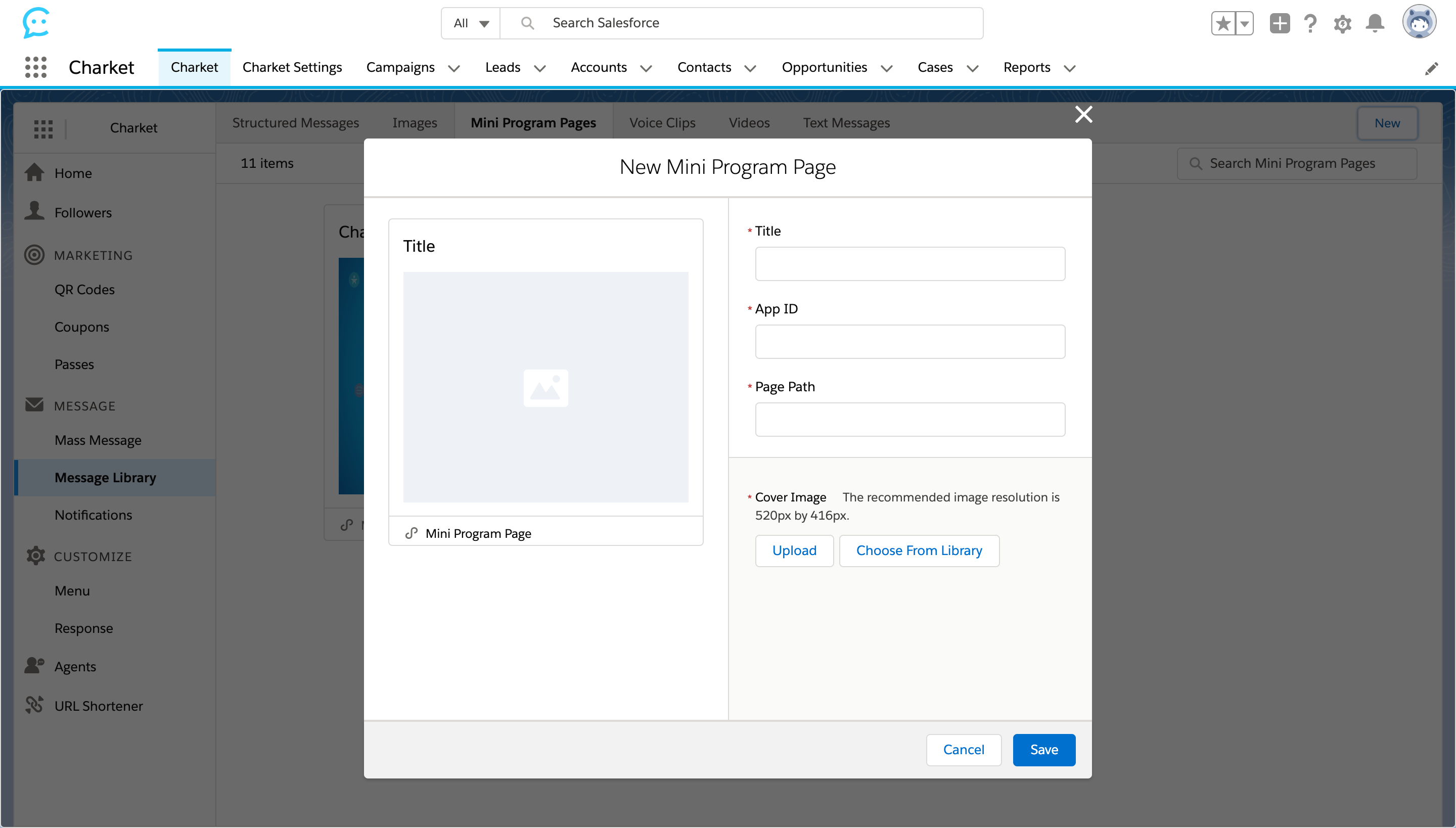Click the pencil edit navigation icon

[x=1432, y=68]
